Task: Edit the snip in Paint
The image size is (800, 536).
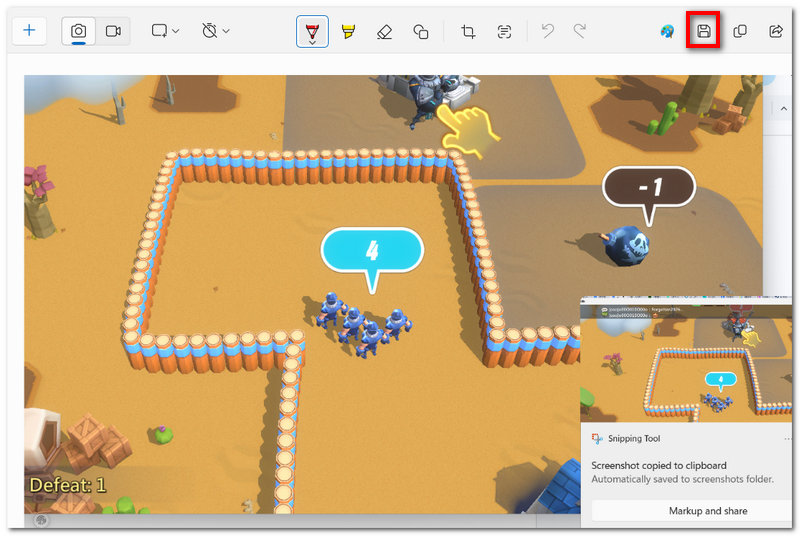Action: click(667, 32)
